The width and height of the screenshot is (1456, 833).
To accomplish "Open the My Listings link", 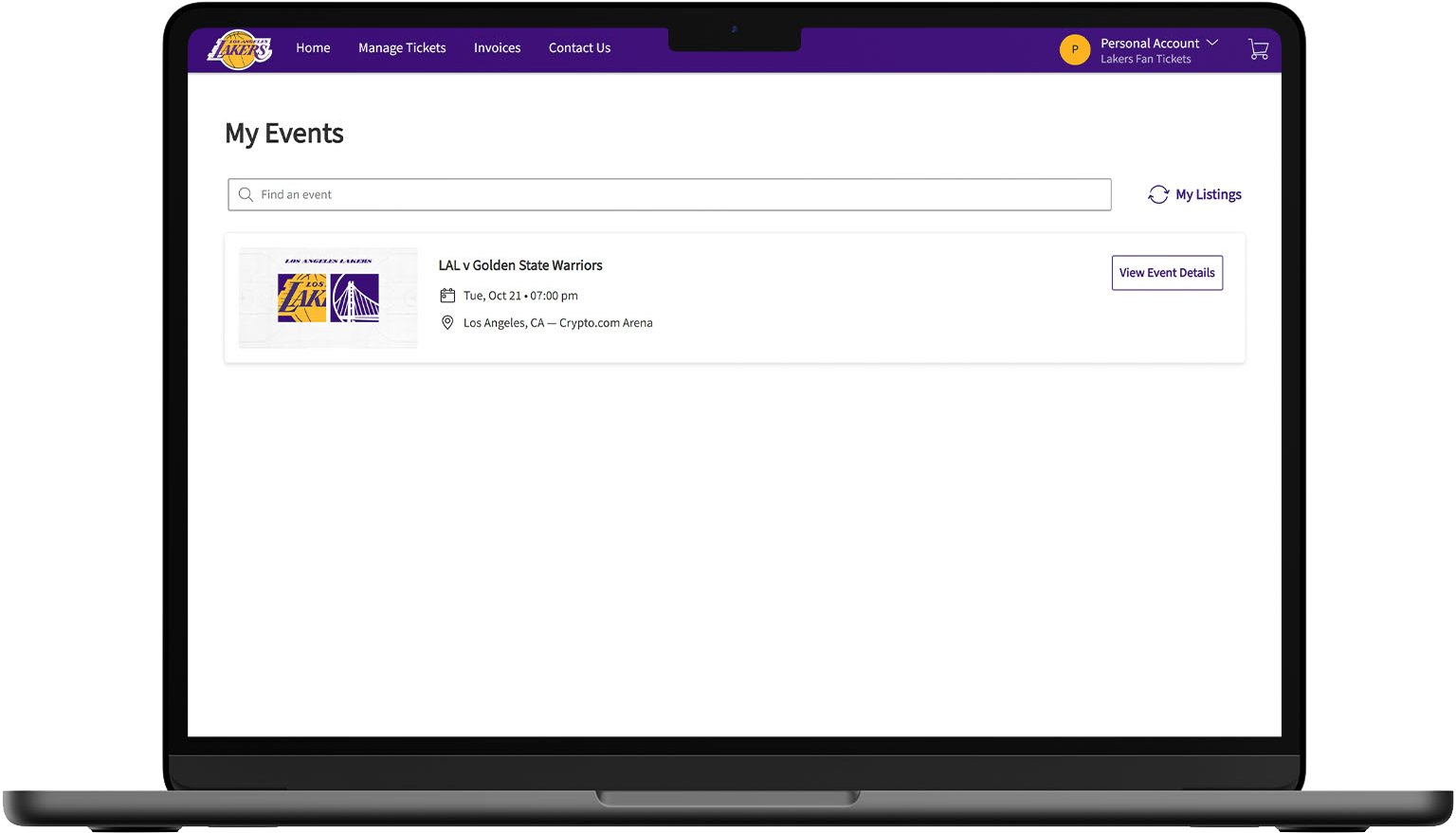I will point(1208,194).
